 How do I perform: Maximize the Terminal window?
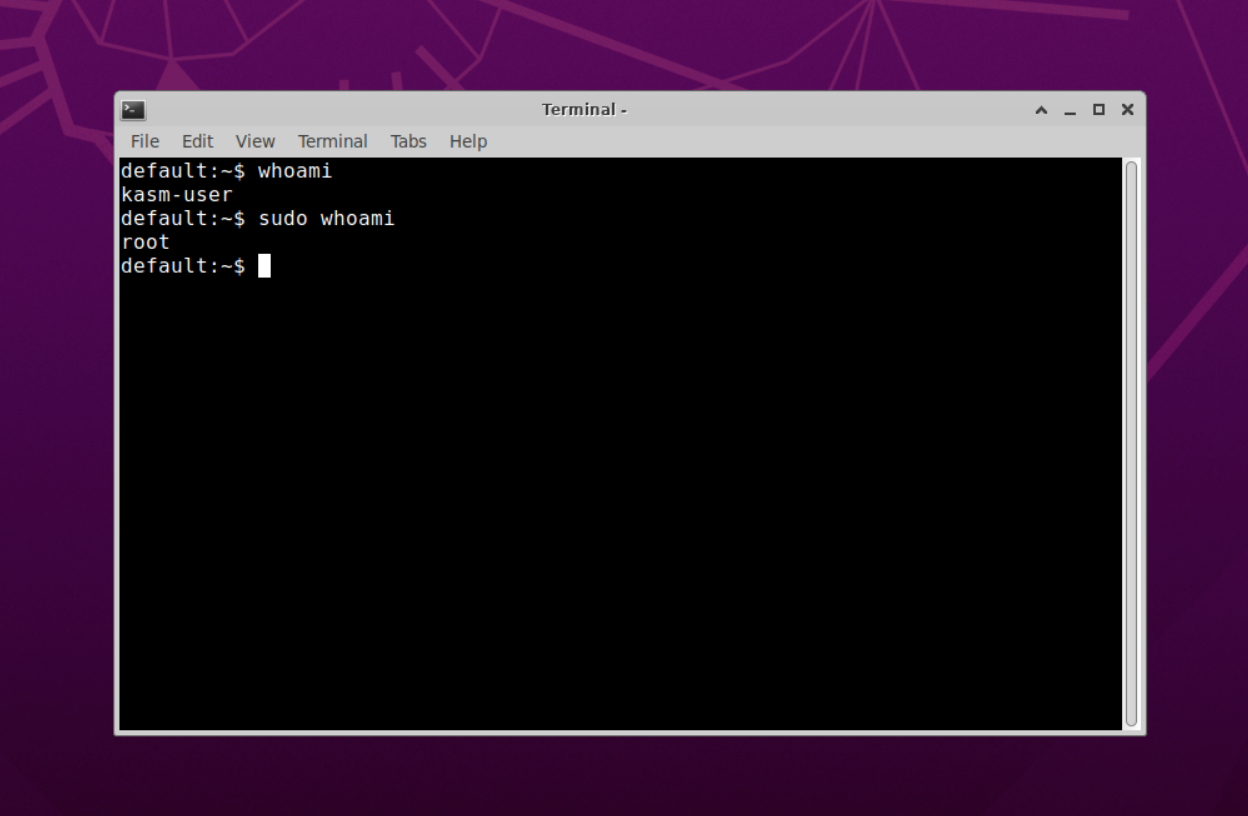1098,110
